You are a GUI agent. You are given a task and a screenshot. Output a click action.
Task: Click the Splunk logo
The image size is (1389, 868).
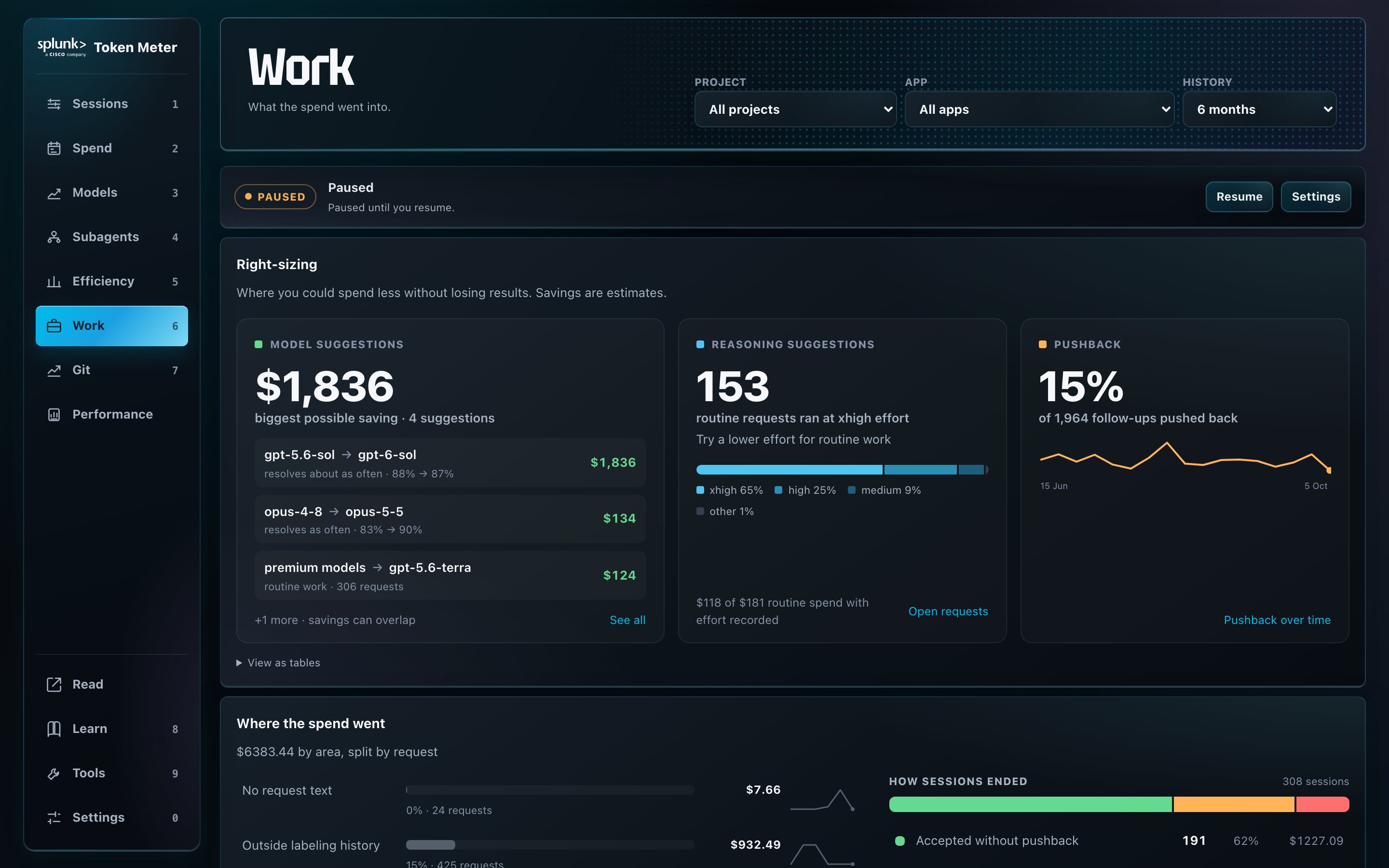coord(61,47)
